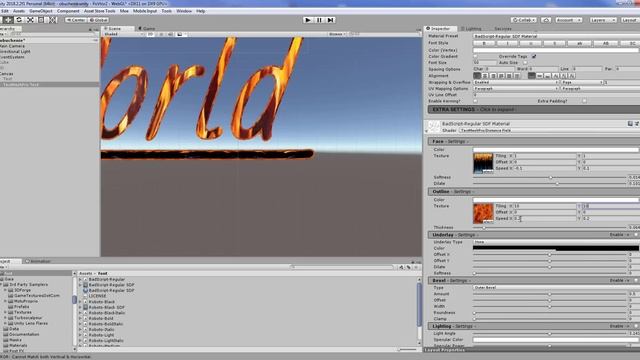
Task: Select right horizontal alignment icon
Action: (x=493, y=76)
